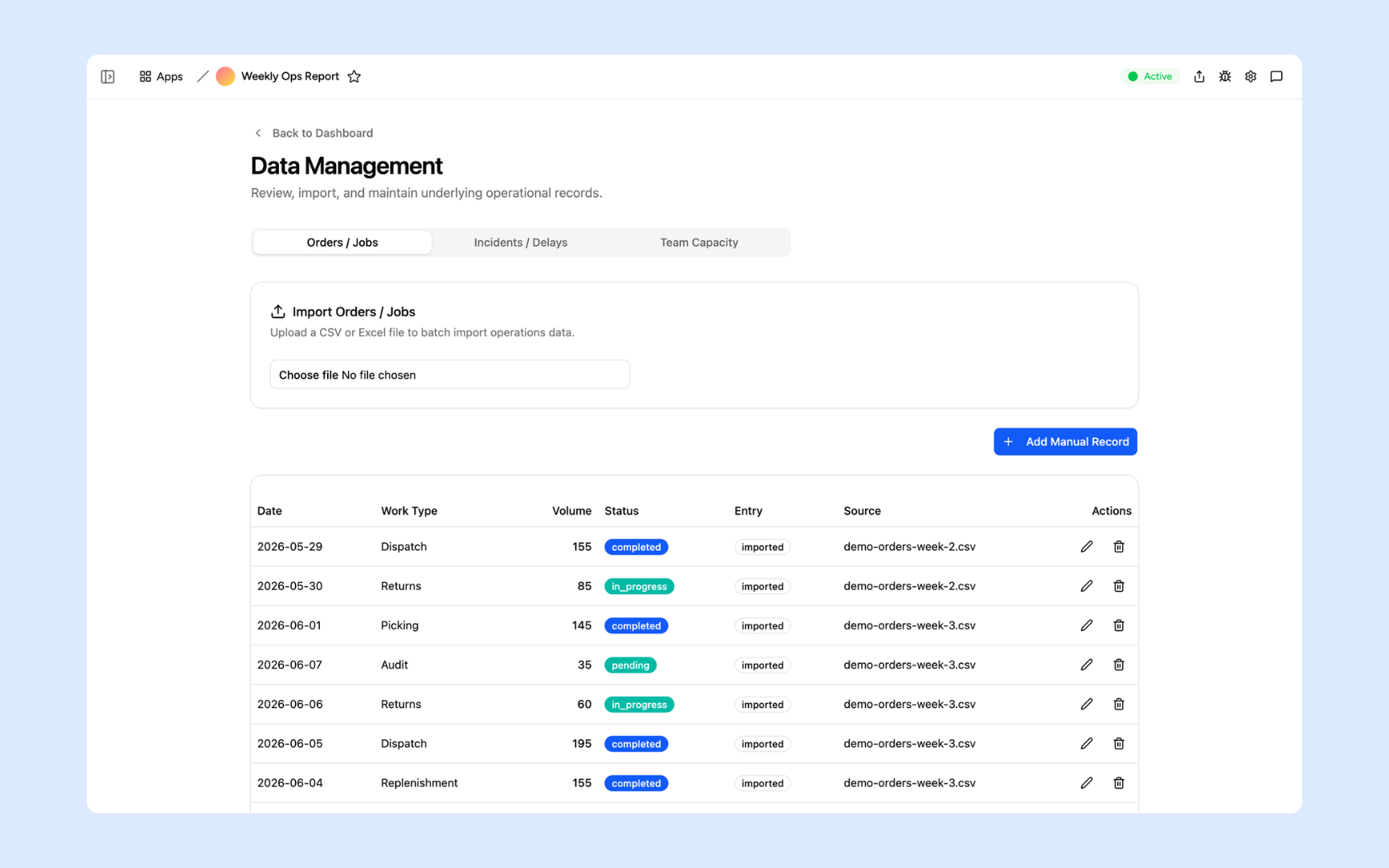Click demo-orders-week-2.csv on 2026-05-29 row
Screen dimensions: 1389x868
coord(910,547)
